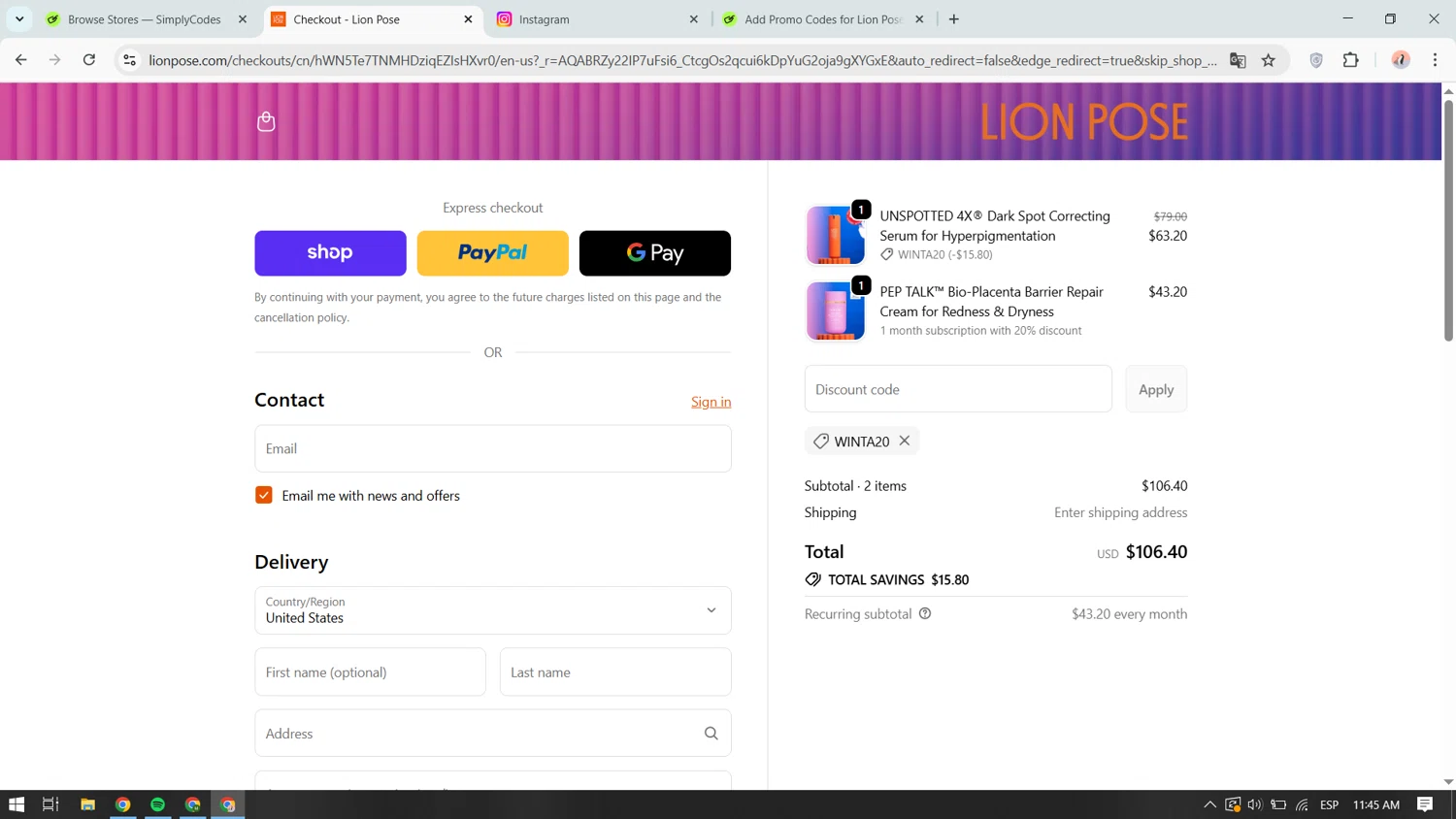Switch ESP keyboard language indicator

pos(1330,804)
